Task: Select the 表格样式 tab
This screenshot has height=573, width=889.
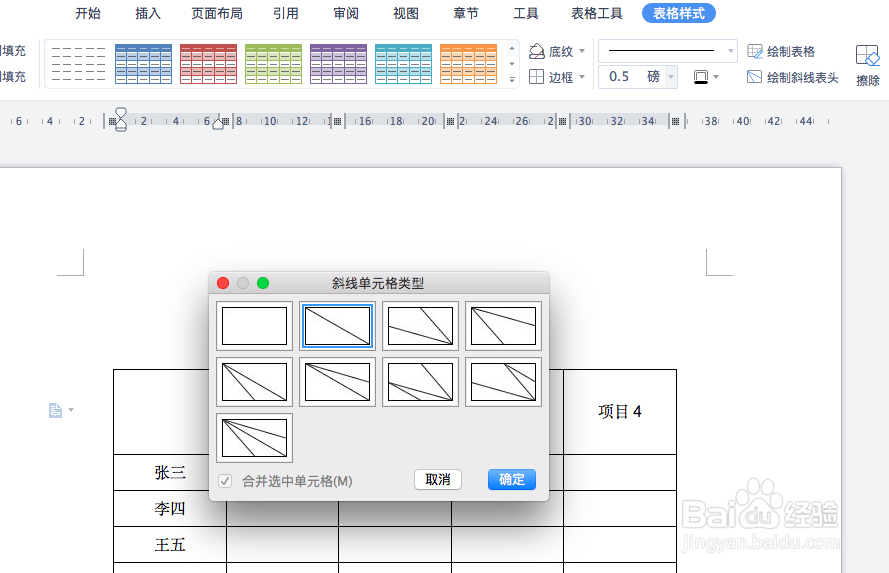Action: coord(679,13)
